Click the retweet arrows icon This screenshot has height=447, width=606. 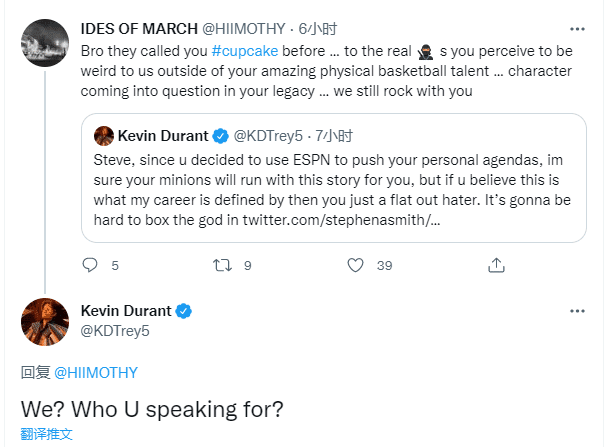coord(223,265)
